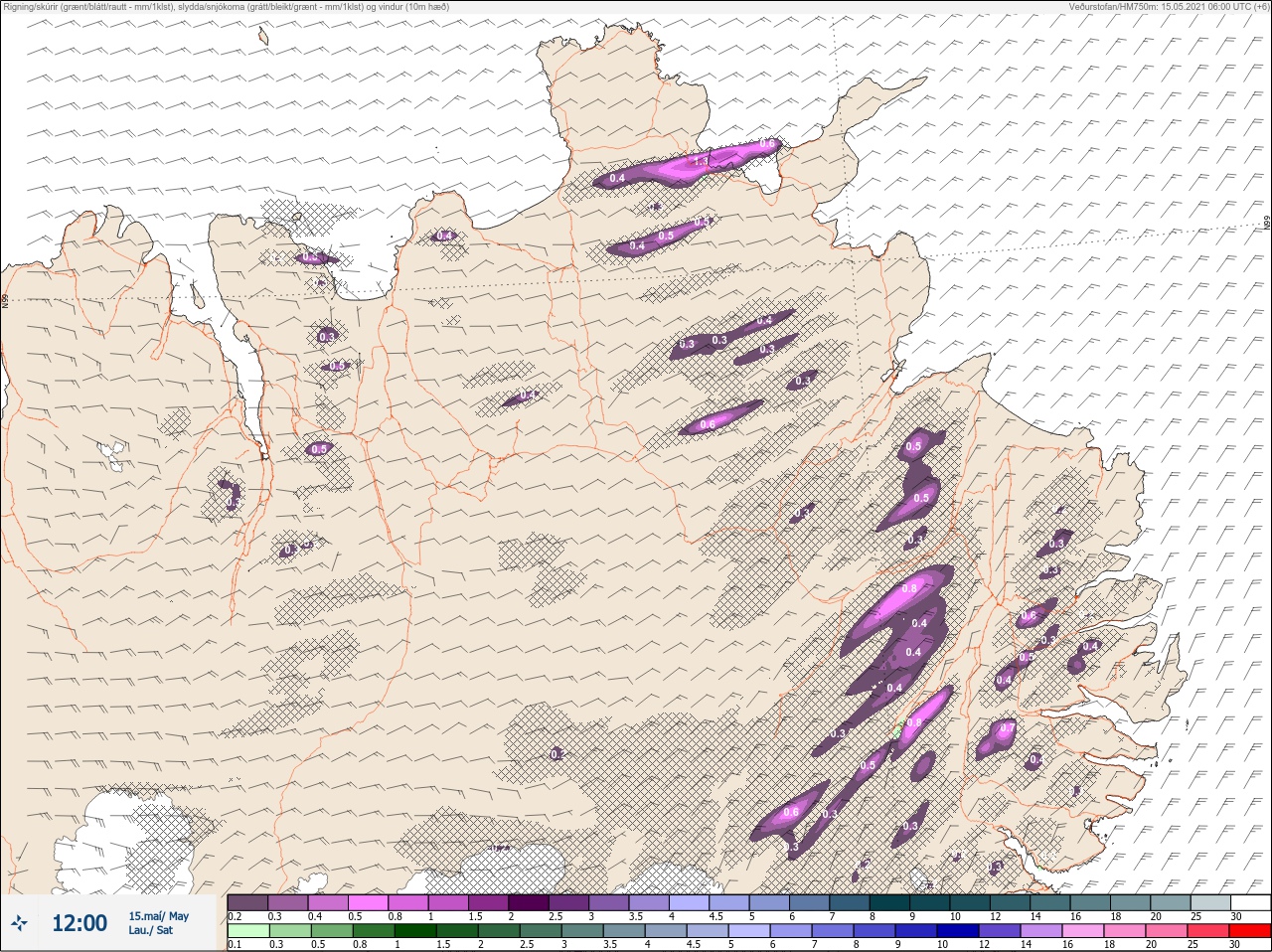Select the 2 darkest purple snow legend swatch

(x=529, y=902)
